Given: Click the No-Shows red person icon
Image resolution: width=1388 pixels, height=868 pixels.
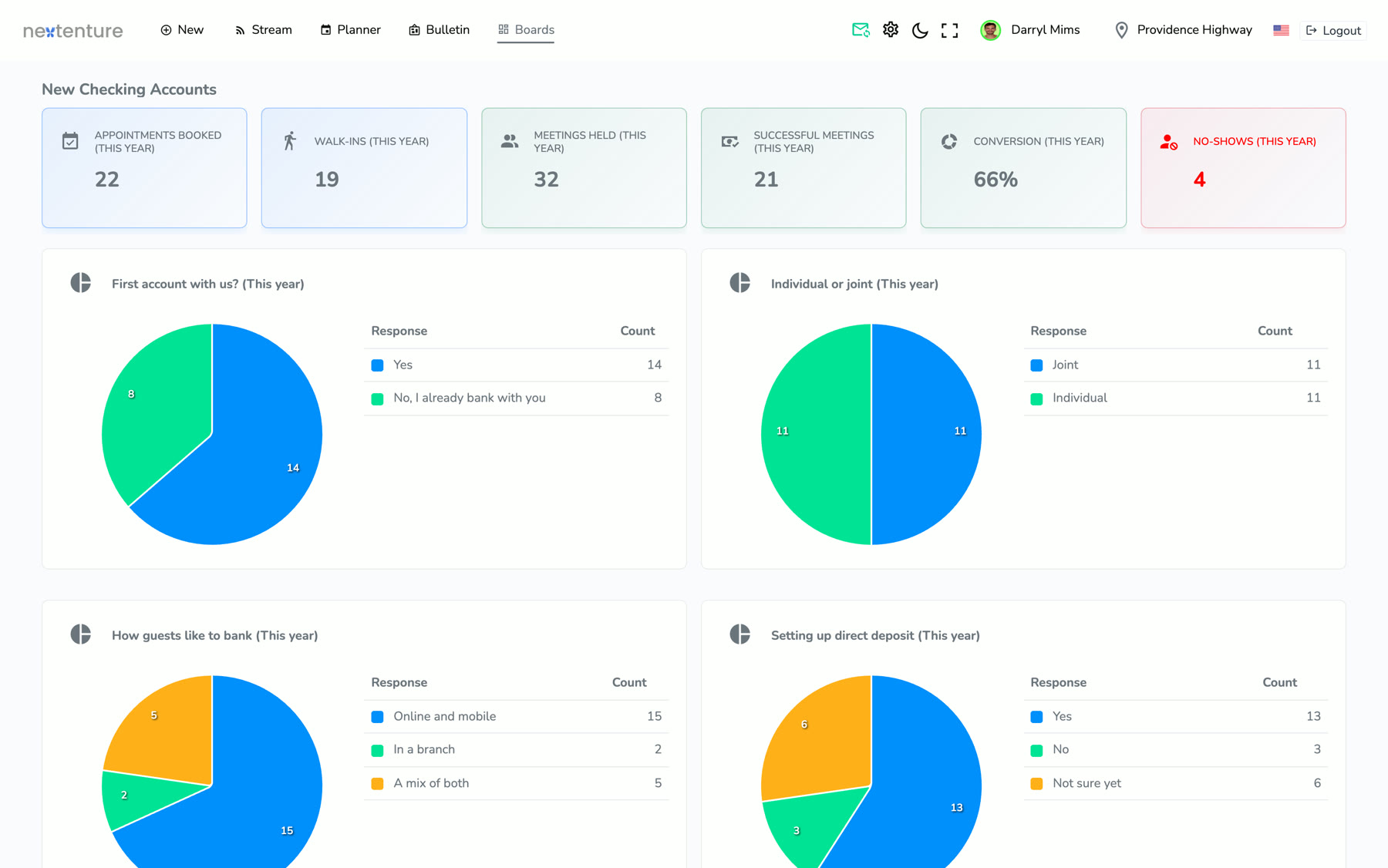Looking at the screenshot, I should tap(1169, 141).
